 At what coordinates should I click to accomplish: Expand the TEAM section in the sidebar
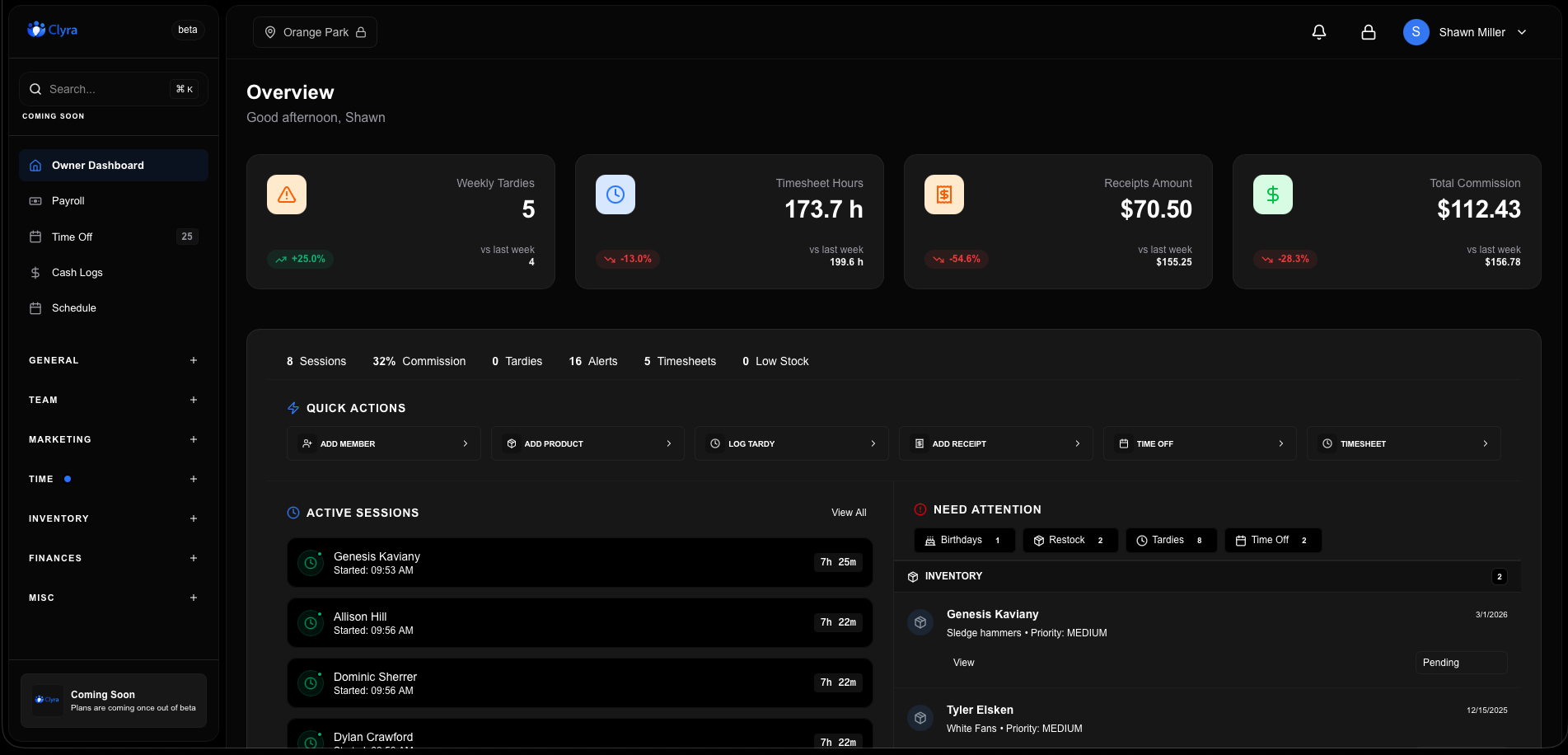point(194,400)
